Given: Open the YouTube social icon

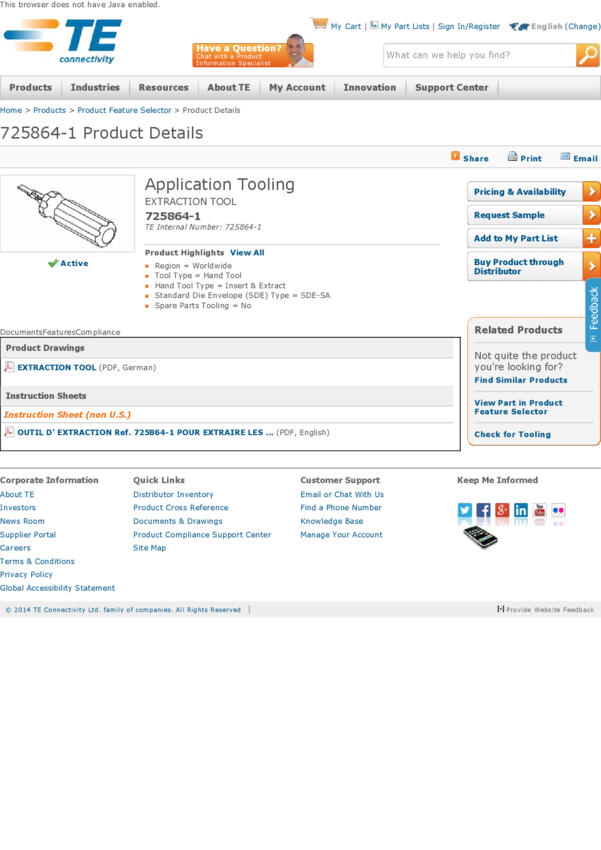Looking at the screenshot, I should [540, 510].
